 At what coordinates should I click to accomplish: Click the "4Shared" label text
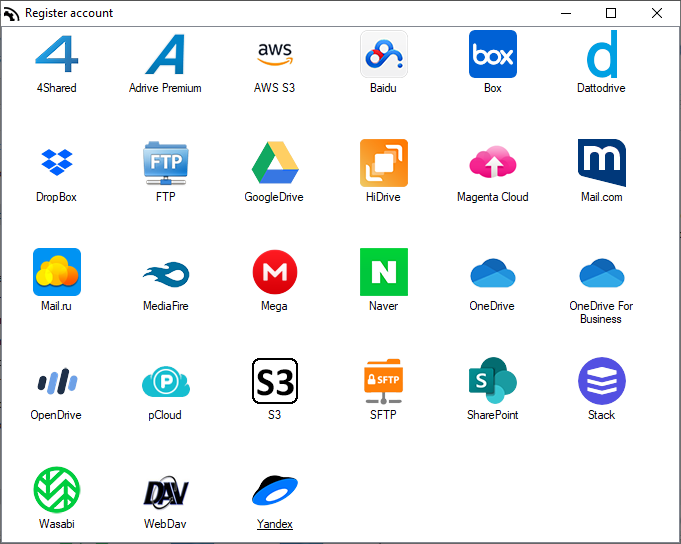[56, 88]
